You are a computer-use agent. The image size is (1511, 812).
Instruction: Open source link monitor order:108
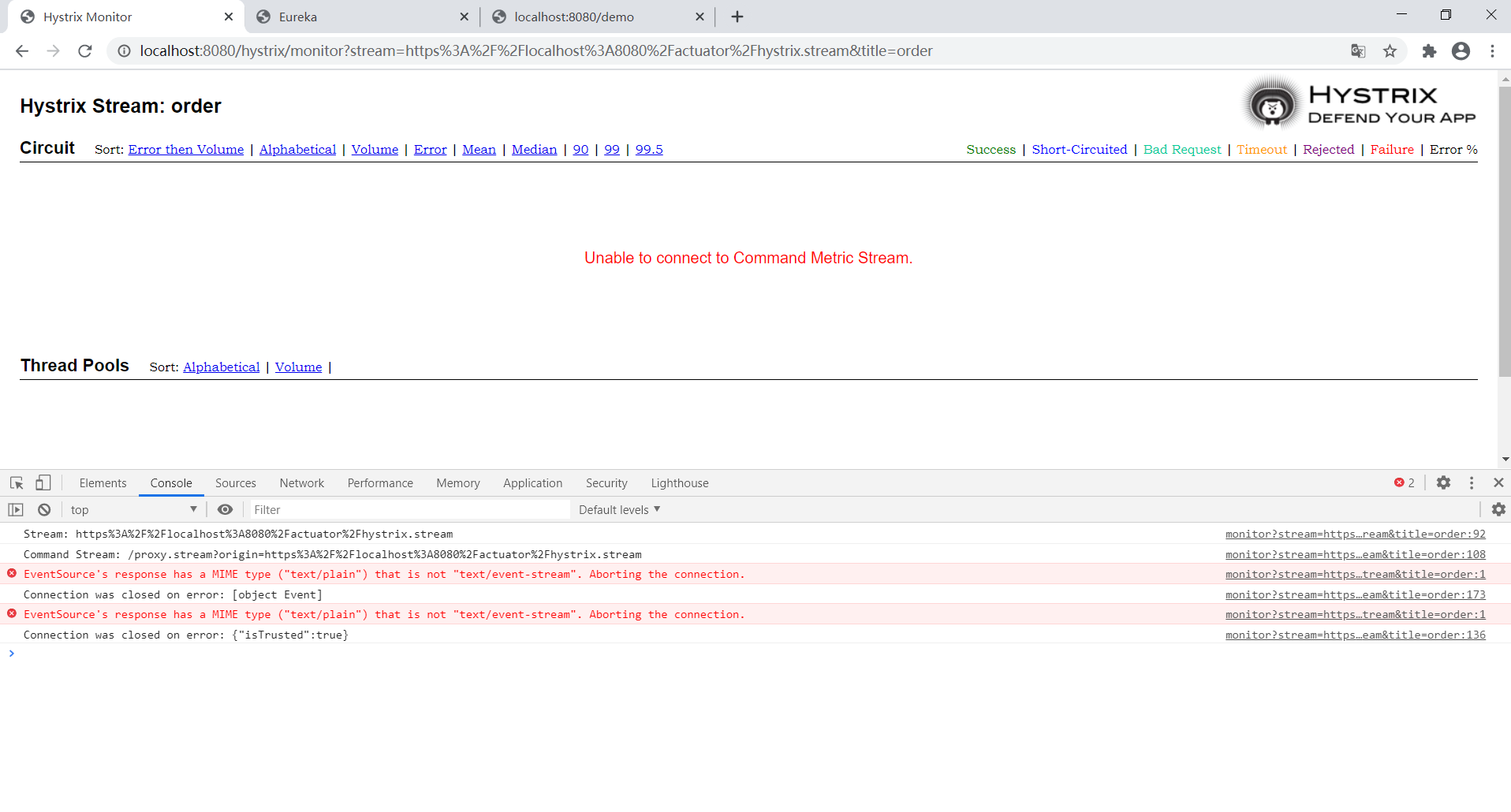(1355, 555)
